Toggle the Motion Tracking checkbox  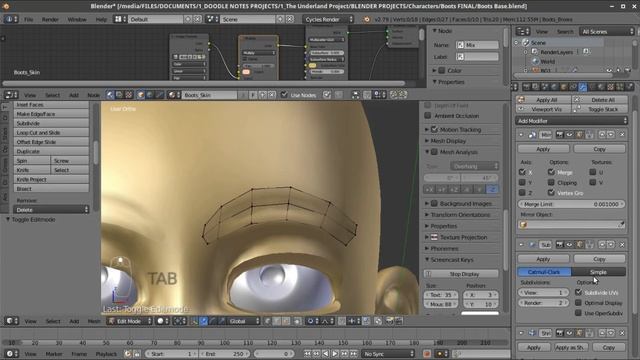click(x=434, y=129)
